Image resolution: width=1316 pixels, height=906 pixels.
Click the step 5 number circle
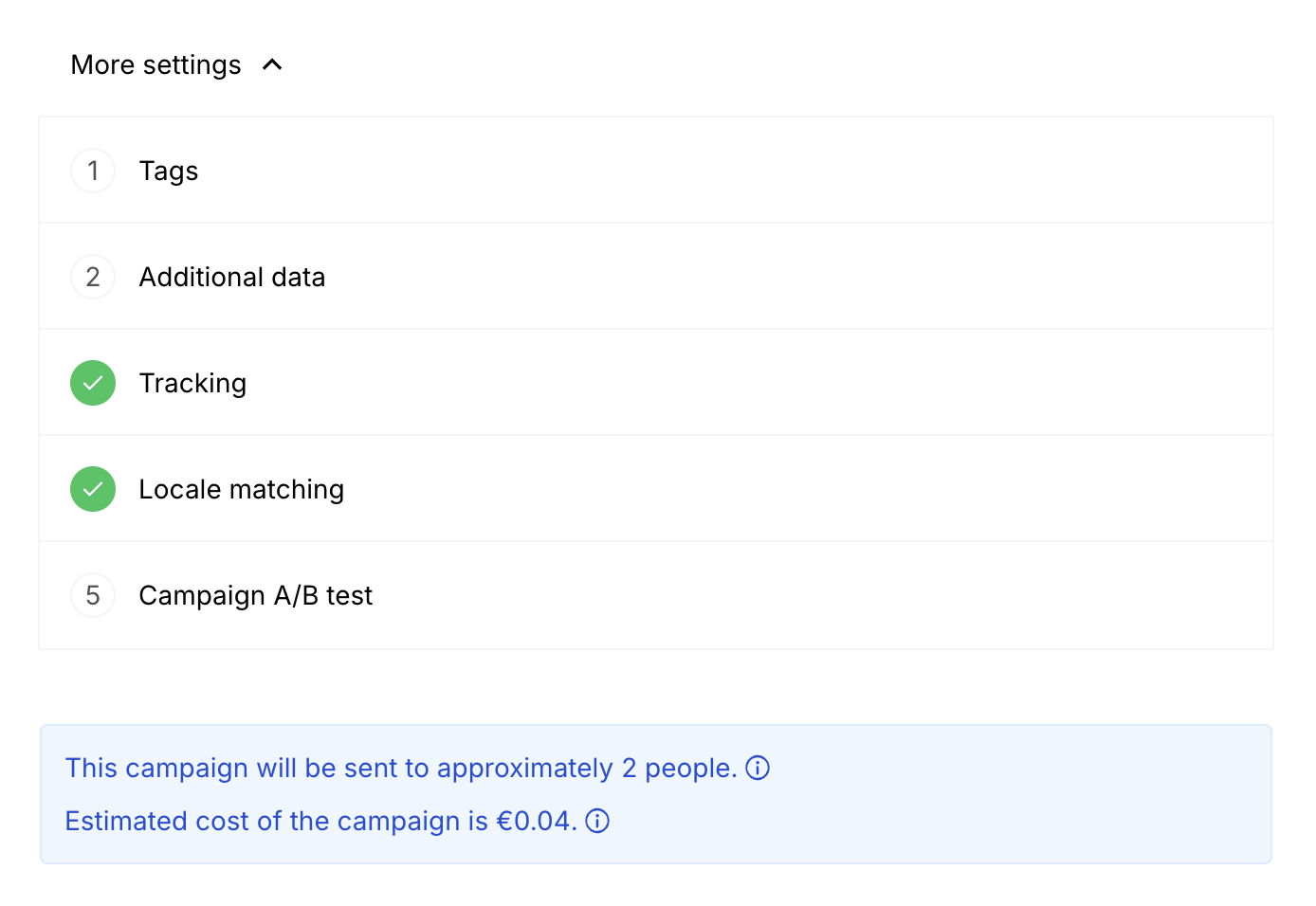coord(93,595)
